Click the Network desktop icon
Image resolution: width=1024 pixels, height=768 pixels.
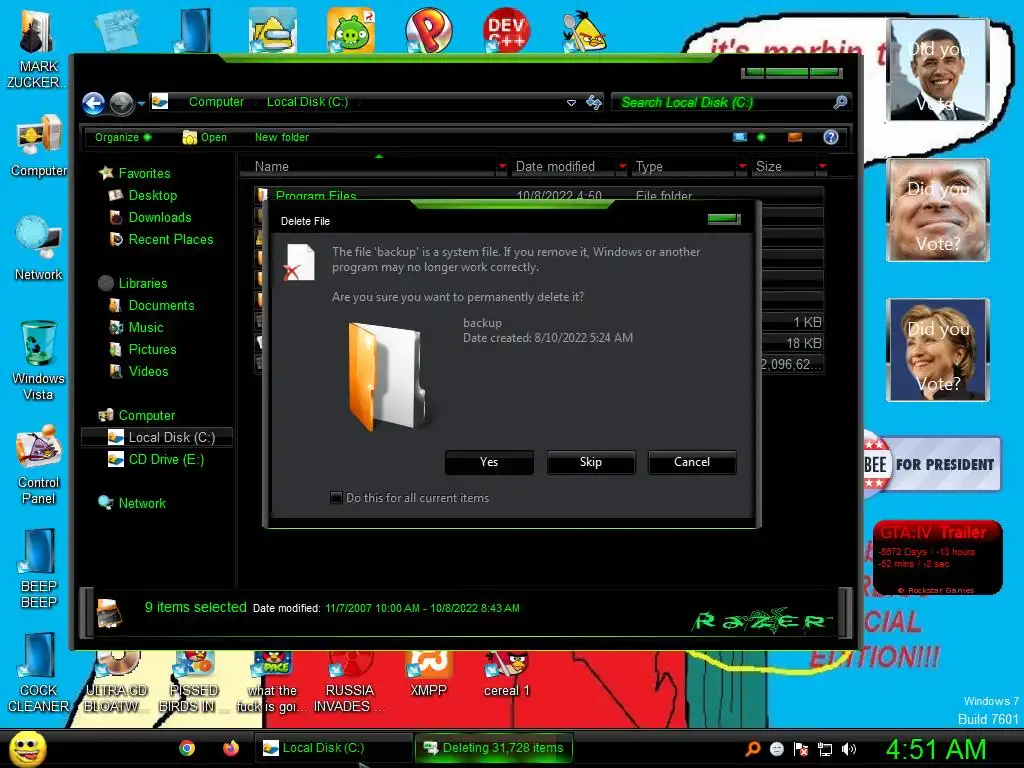[x=39, y=249]
